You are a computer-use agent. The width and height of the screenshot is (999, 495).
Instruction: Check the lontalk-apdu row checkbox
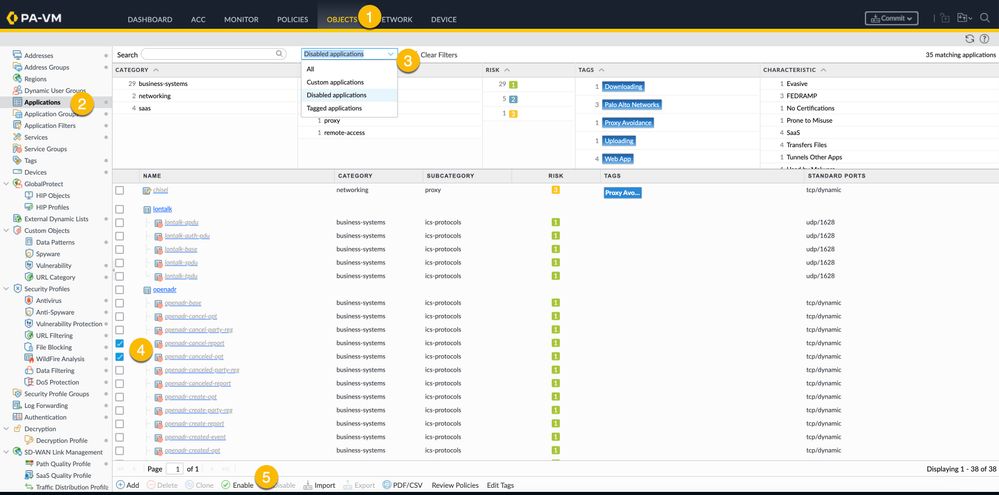coord(120,222)
